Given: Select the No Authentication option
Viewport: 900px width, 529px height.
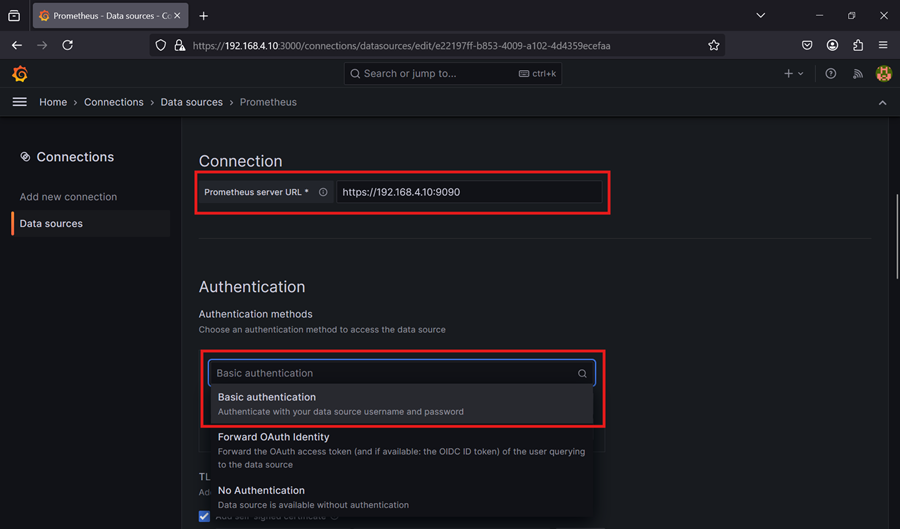Looking at the screenshot, I should [402, 497].
